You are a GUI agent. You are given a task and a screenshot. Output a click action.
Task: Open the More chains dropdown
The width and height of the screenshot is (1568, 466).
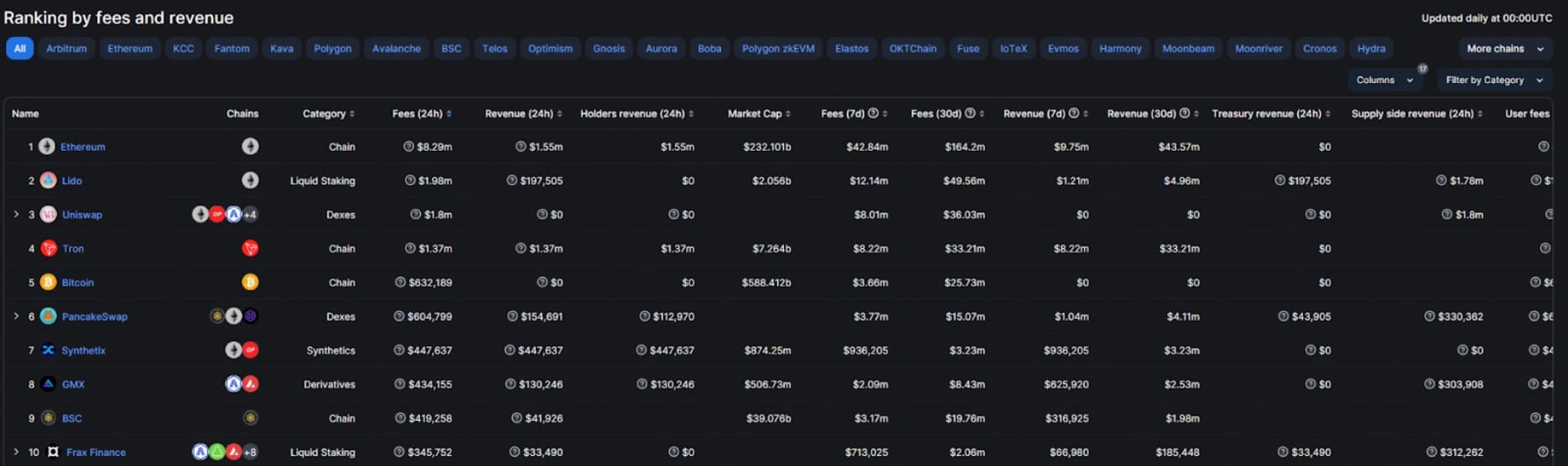point(1505,49)
